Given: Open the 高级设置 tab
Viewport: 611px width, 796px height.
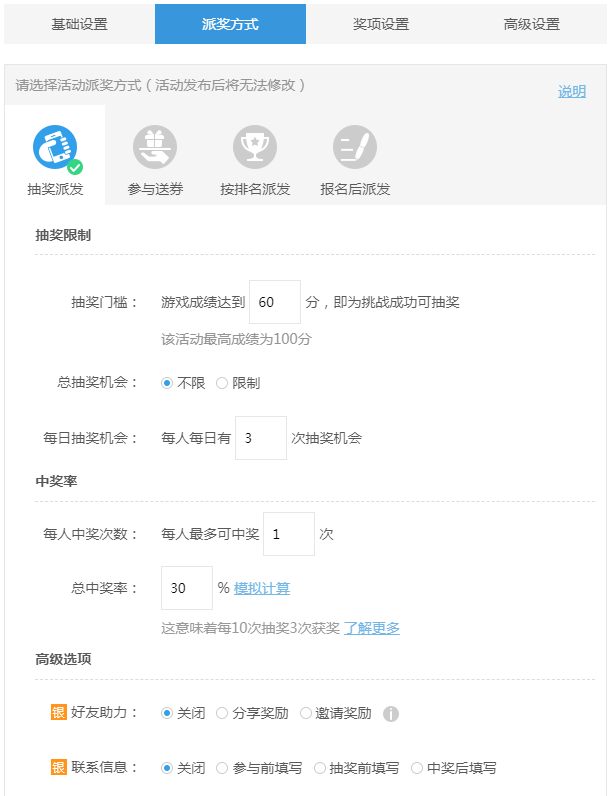Looking at the screenshot, I should [532, 24].
